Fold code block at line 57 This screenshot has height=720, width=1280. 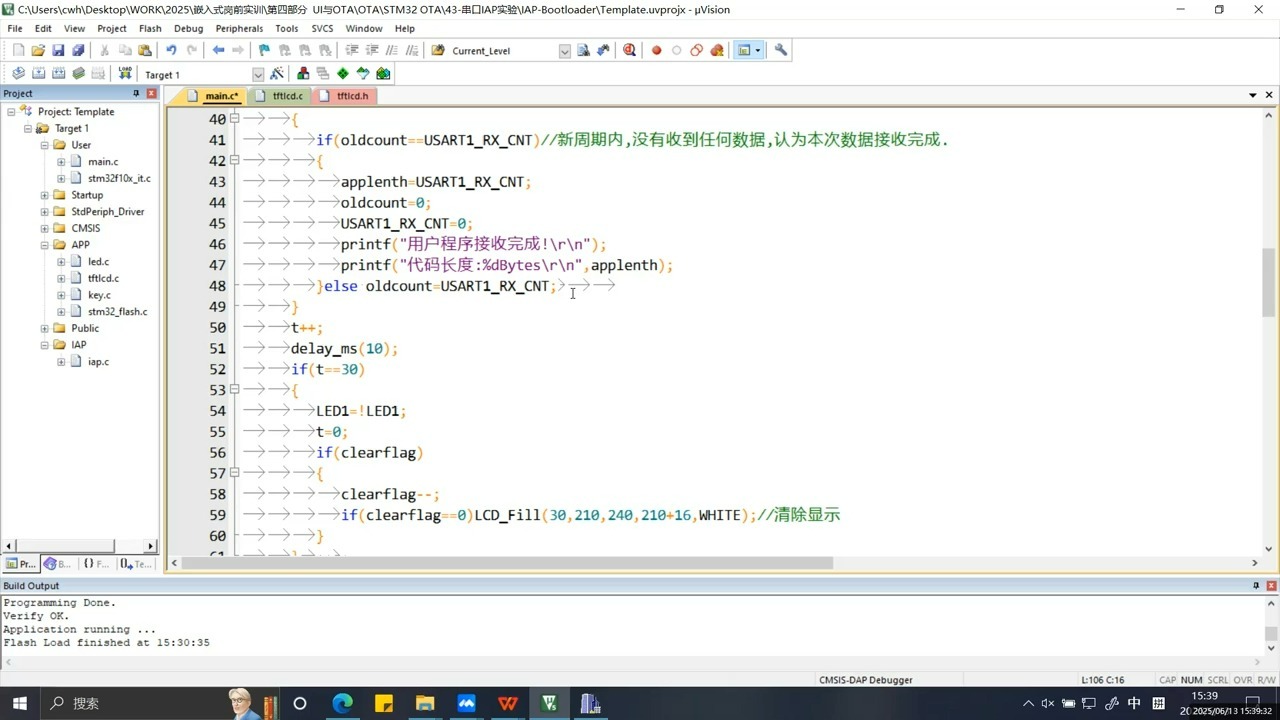[x=235, y=472]
